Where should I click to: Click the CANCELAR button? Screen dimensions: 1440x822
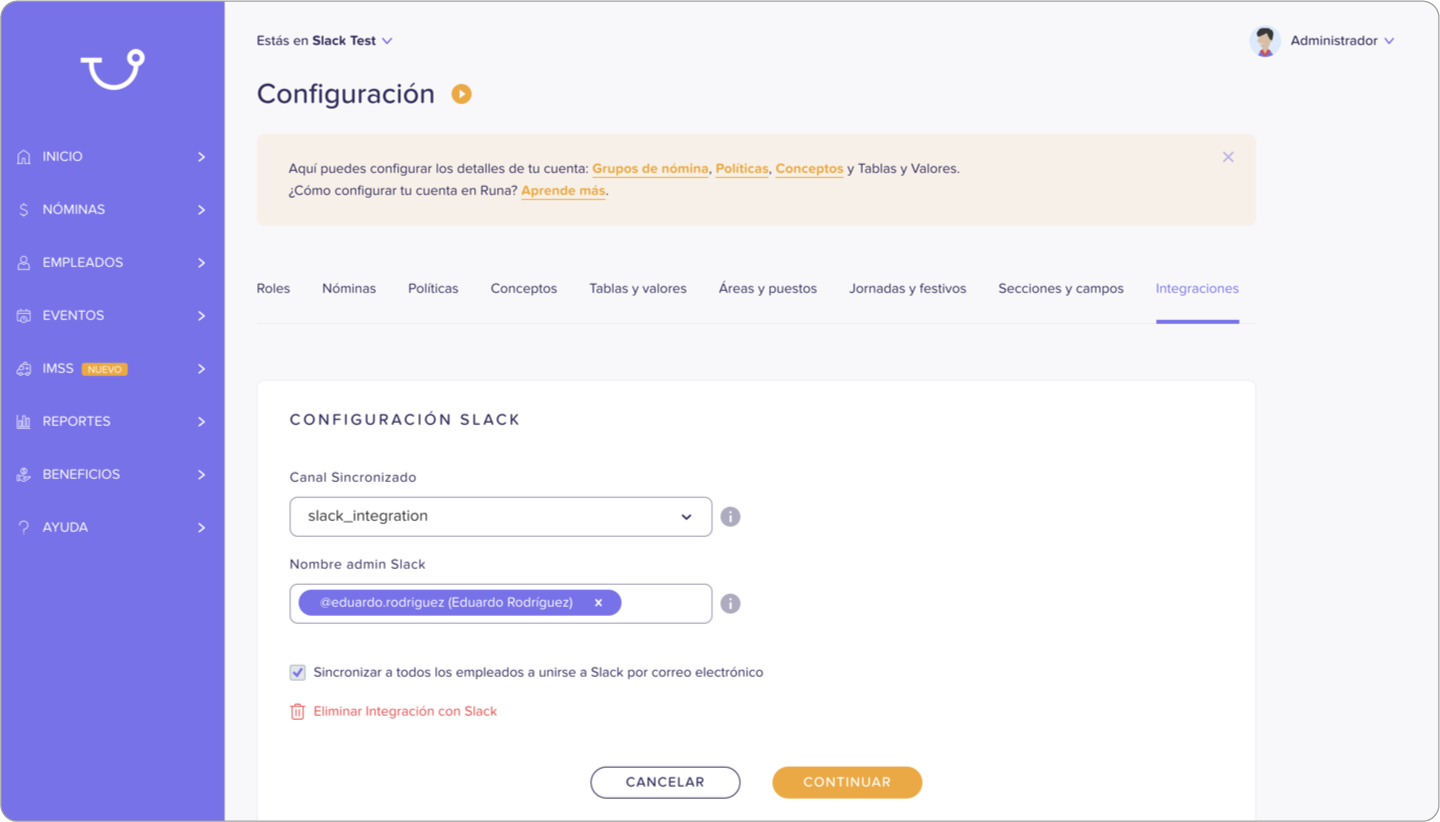665,783
